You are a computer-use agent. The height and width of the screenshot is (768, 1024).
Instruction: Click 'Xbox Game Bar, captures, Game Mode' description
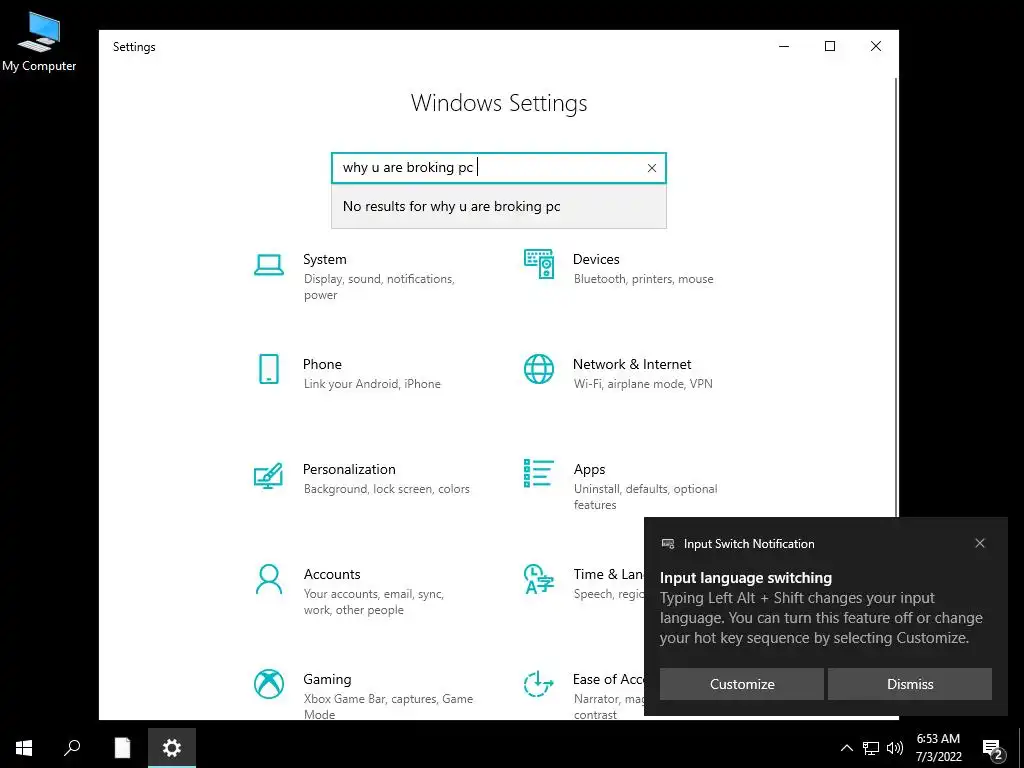coord(388,707)
